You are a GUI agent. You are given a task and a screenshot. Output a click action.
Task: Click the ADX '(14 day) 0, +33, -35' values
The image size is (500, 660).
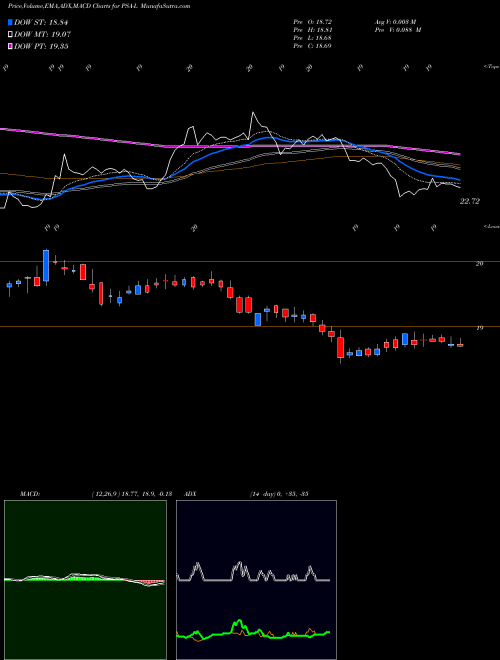click(279, 494)
